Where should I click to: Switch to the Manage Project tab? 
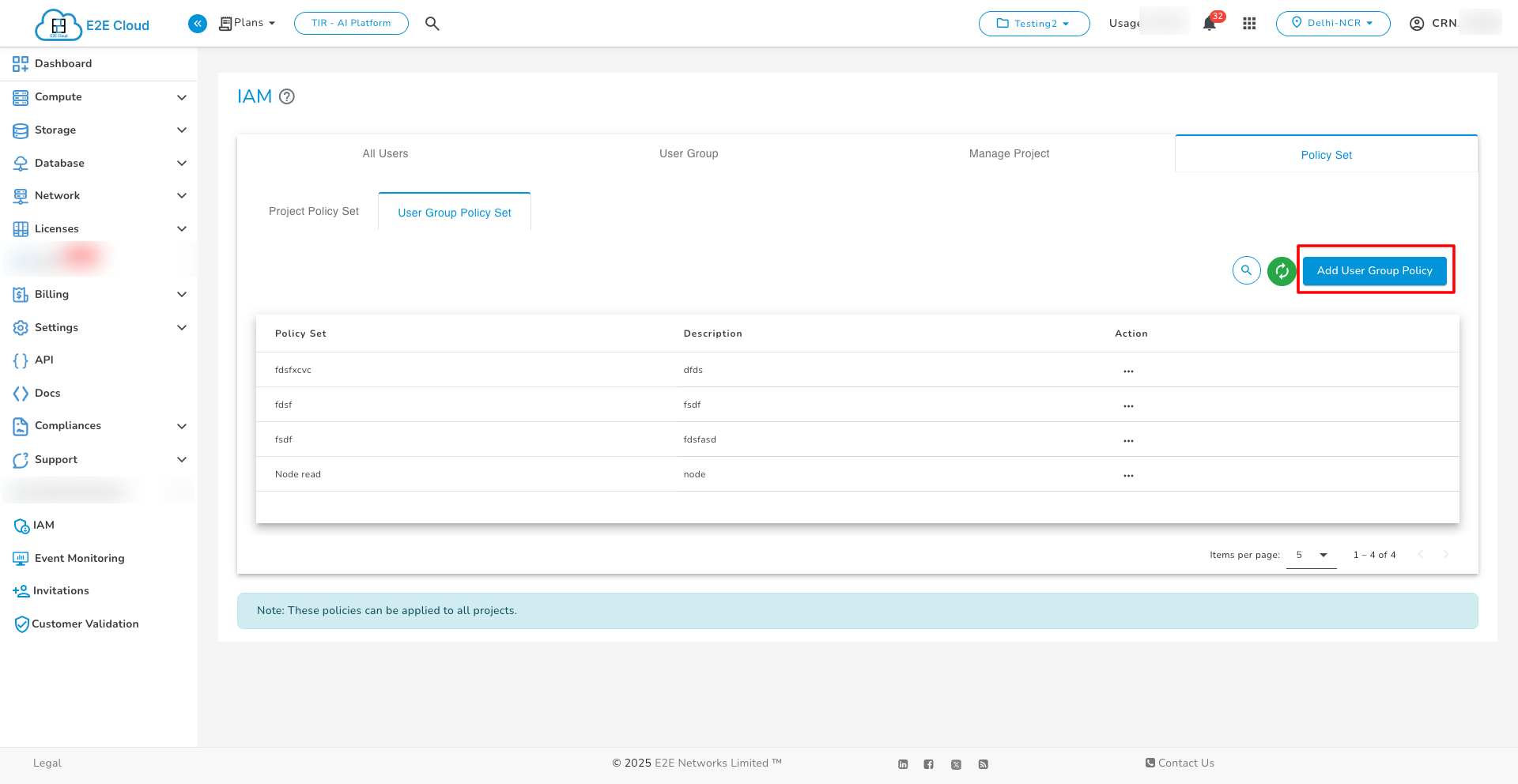point(1009,153)
